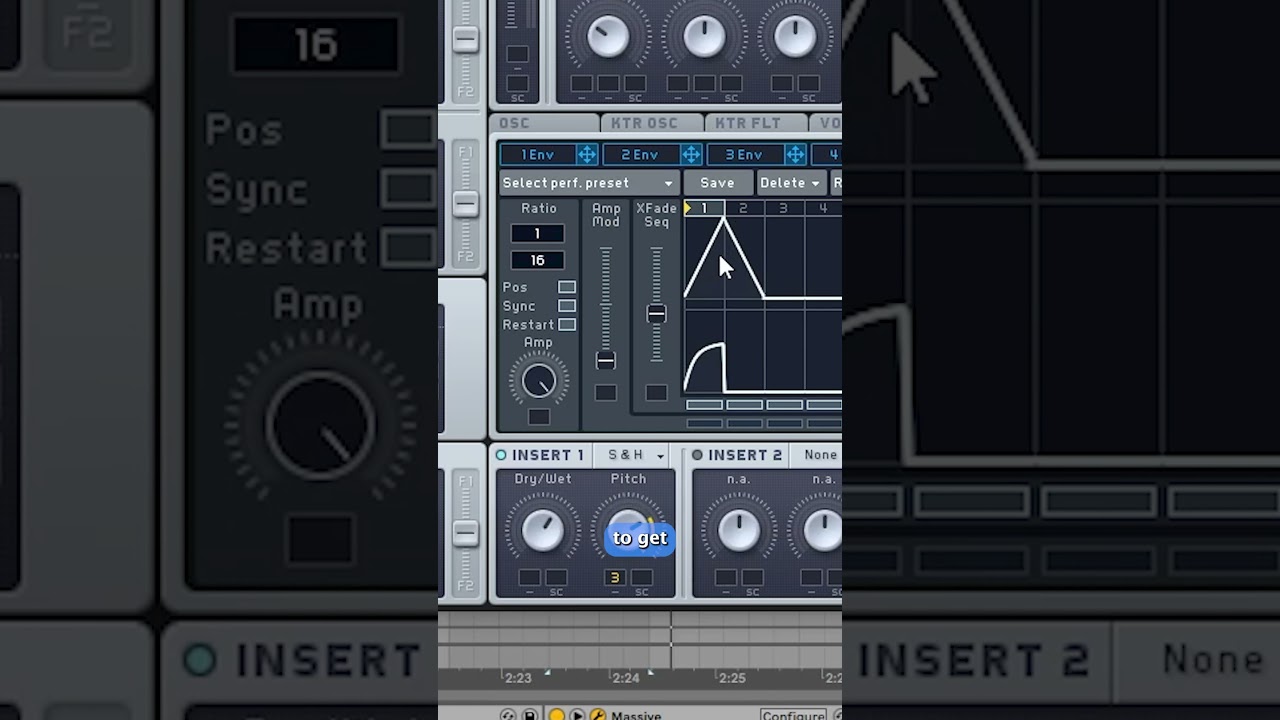
Task: Click the SC slot under the Pitch knob
Action: pyautogui.click(x=642, y=577)
